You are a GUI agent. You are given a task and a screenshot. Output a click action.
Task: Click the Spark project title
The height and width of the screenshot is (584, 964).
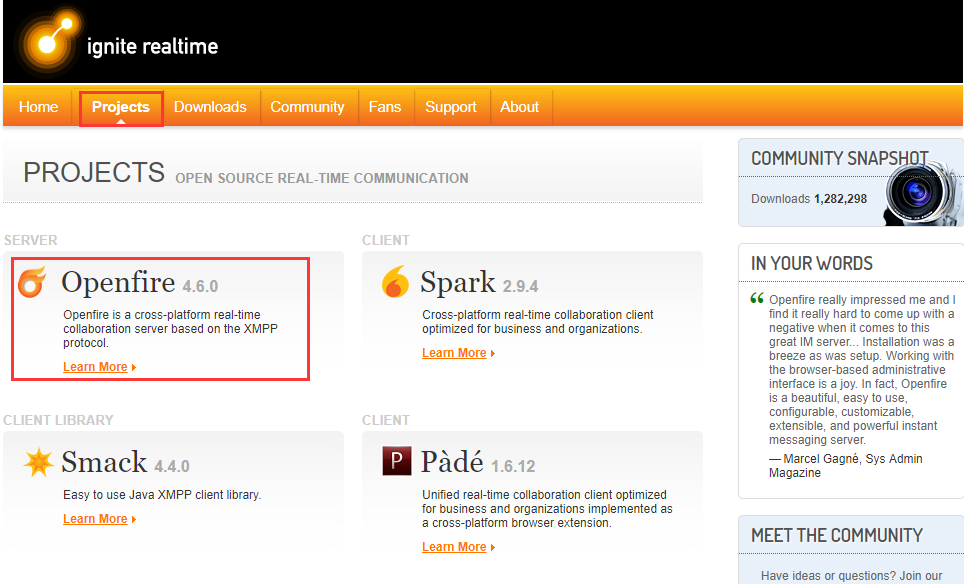click(458, 282)
